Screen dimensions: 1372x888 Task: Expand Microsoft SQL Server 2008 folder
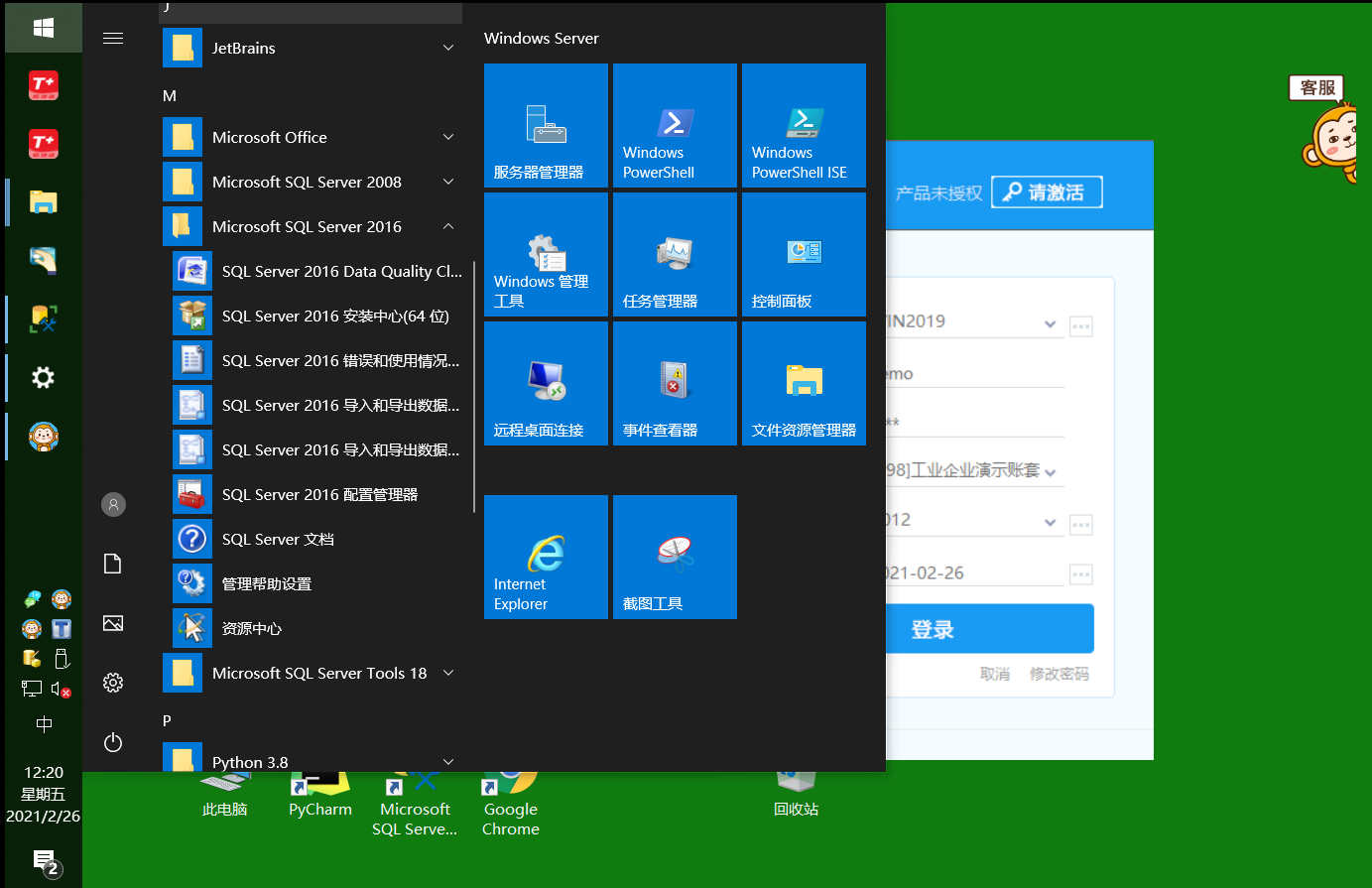click(x=312, y=182)
